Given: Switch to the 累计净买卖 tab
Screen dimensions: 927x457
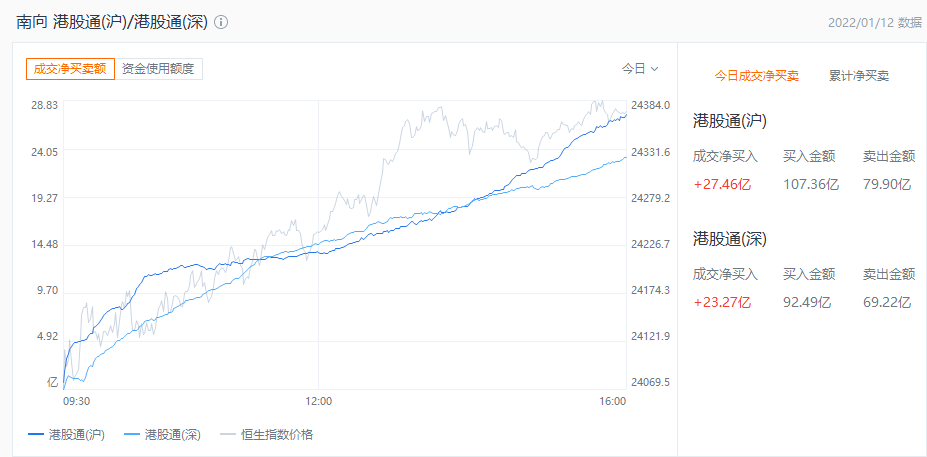Looking at the screenshot, I should [859, 76].
